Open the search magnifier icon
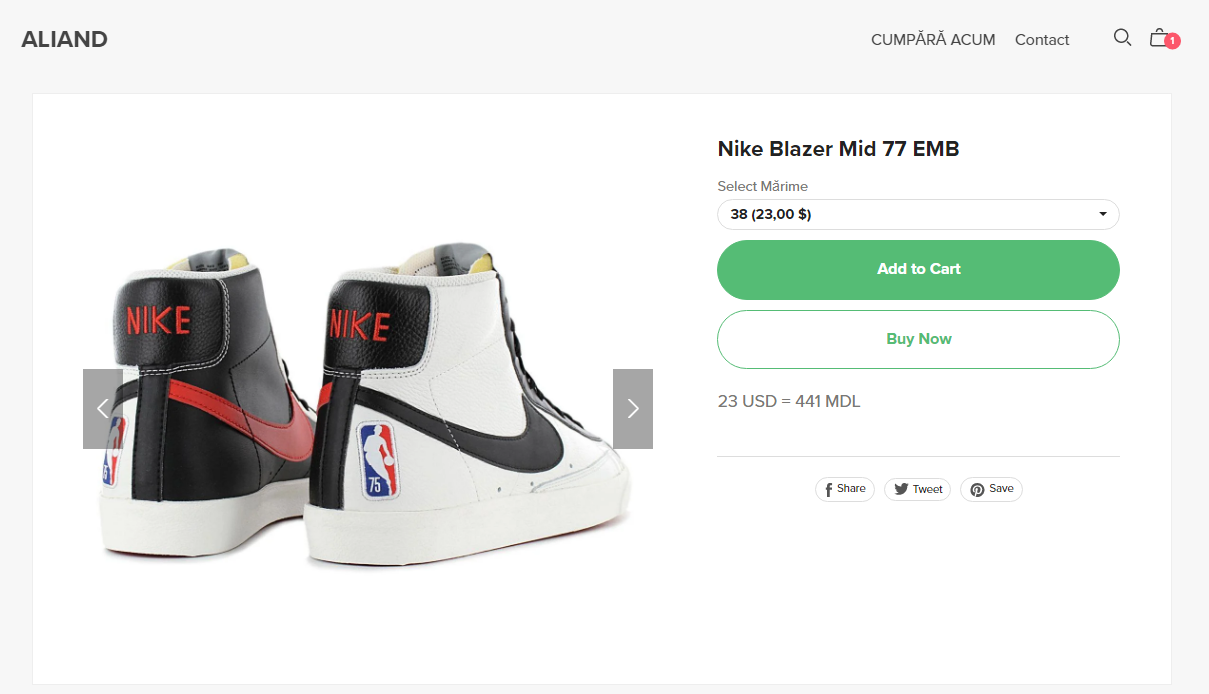The image size is (1209, 694). [1122, 38]
